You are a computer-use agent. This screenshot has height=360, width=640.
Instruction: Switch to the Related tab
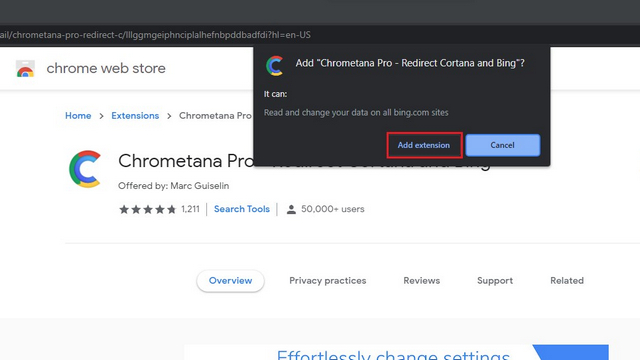click(567, 281)
